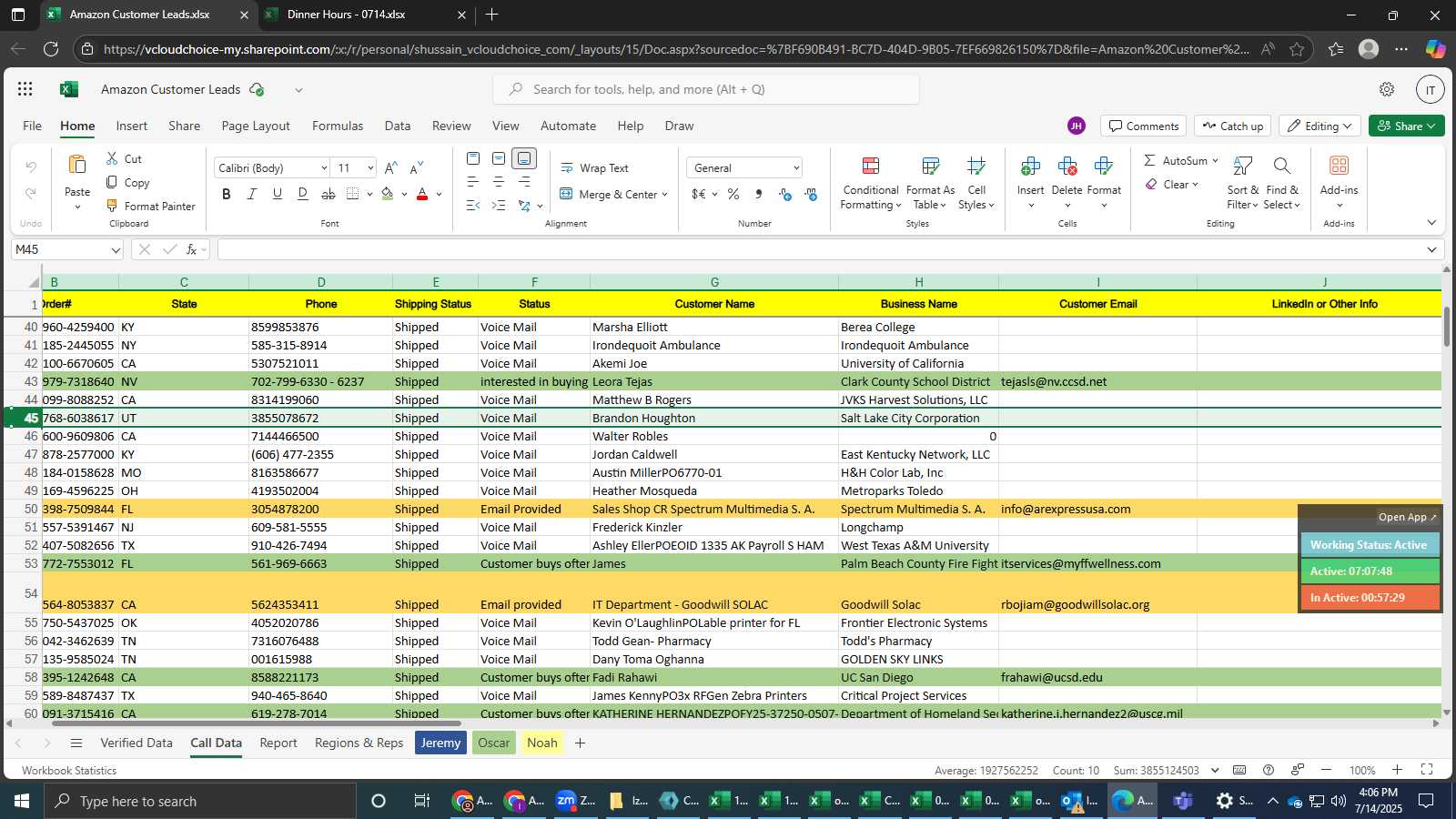Click the Decrease indent icon
This screenshot has width=1456, height=819.
coord(473,206)
